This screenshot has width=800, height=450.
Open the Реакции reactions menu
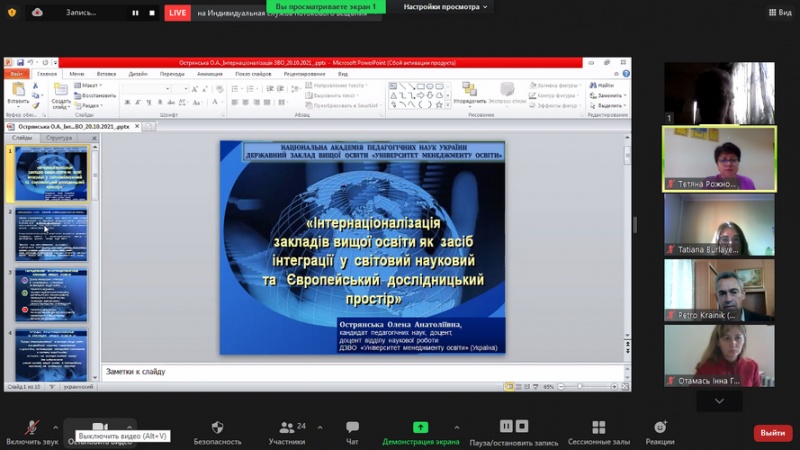(x=660, y=428)
